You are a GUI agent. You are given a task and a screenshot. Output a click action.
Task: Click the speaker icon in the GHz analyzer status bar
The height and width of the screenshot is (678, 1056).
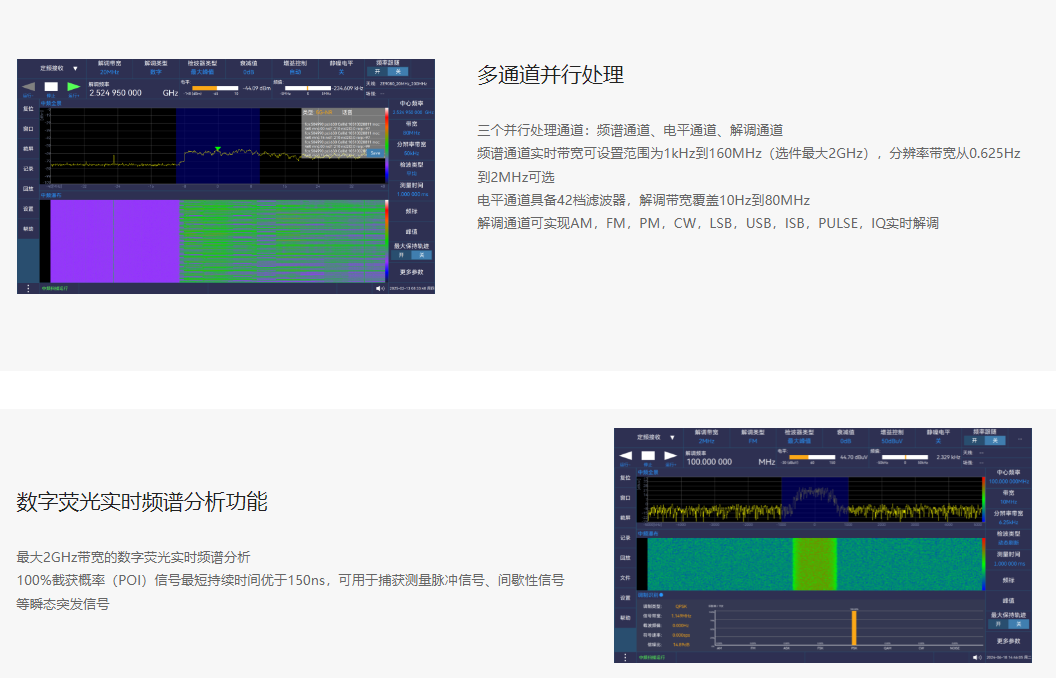point(380,288)
